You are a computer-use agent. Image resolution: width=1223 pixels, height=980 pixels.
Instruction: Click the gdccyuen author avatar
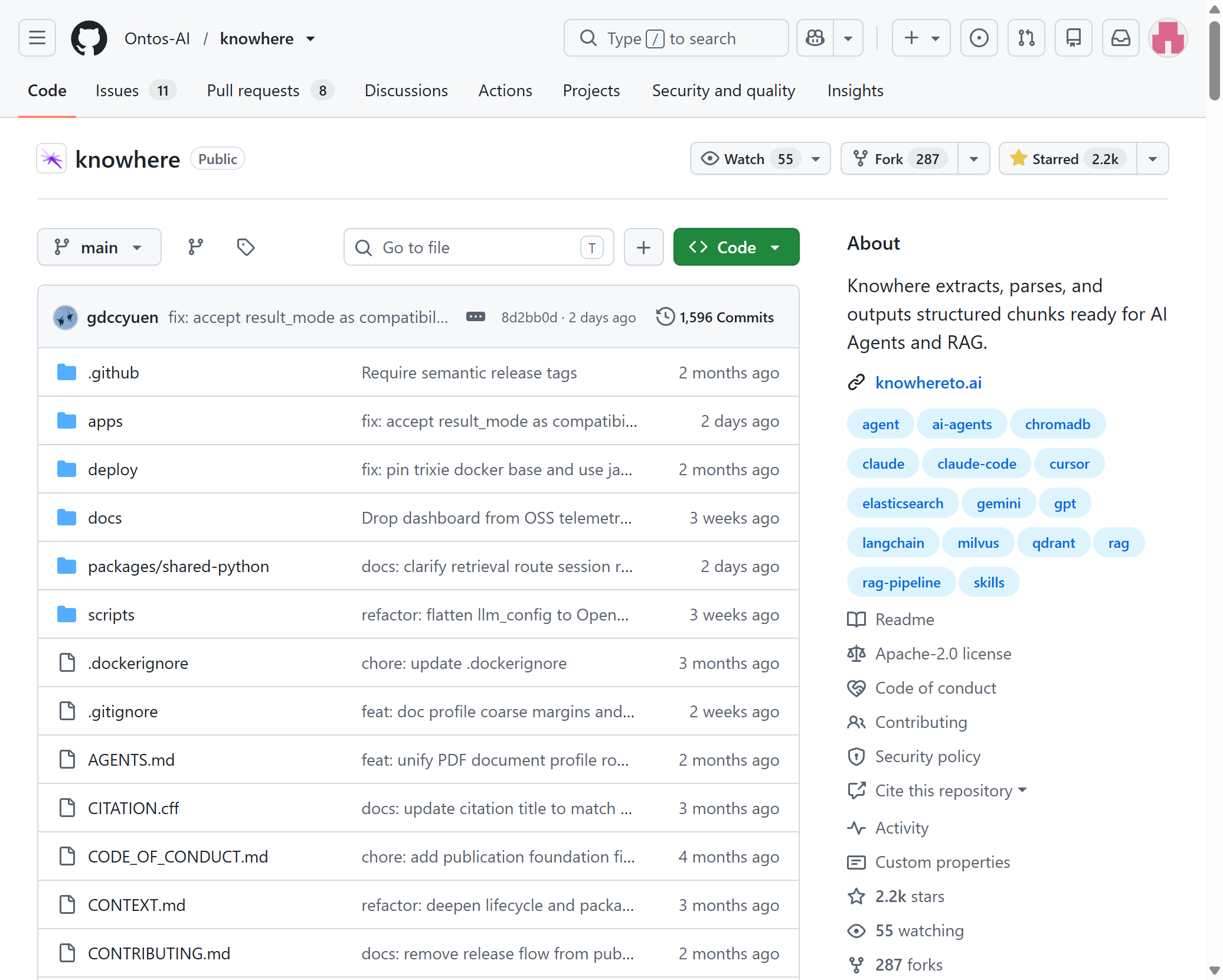[x=66, y=318]
